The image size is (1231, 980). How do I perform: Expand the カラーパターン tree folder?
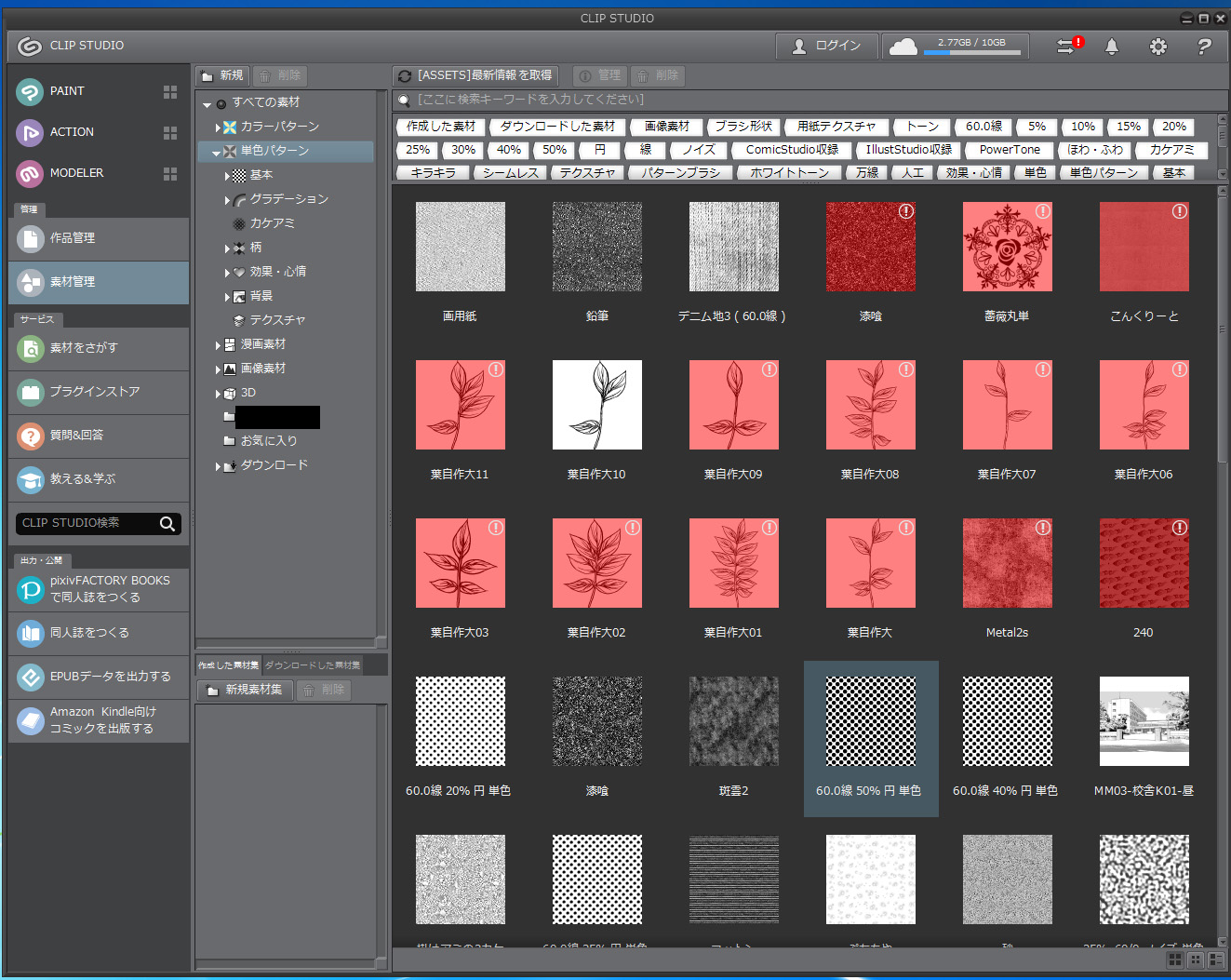pos(219,128)
